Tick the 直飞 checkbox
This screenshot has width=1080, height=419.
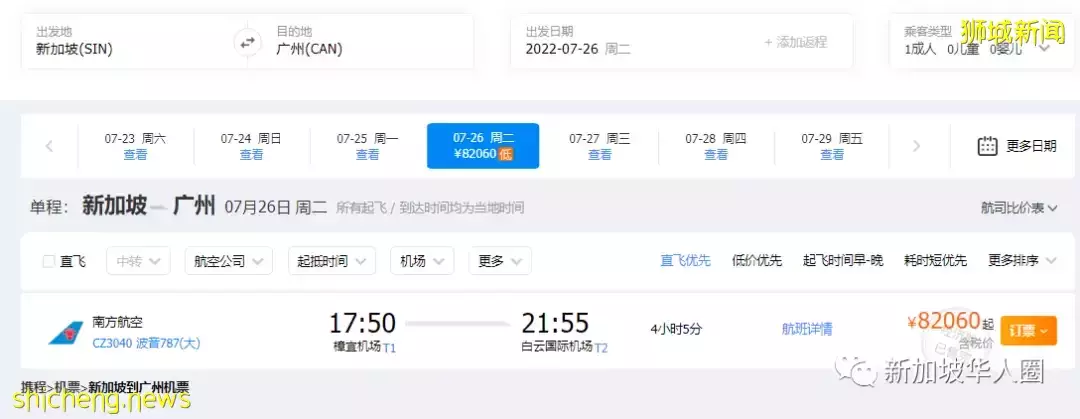pos(49,261)
